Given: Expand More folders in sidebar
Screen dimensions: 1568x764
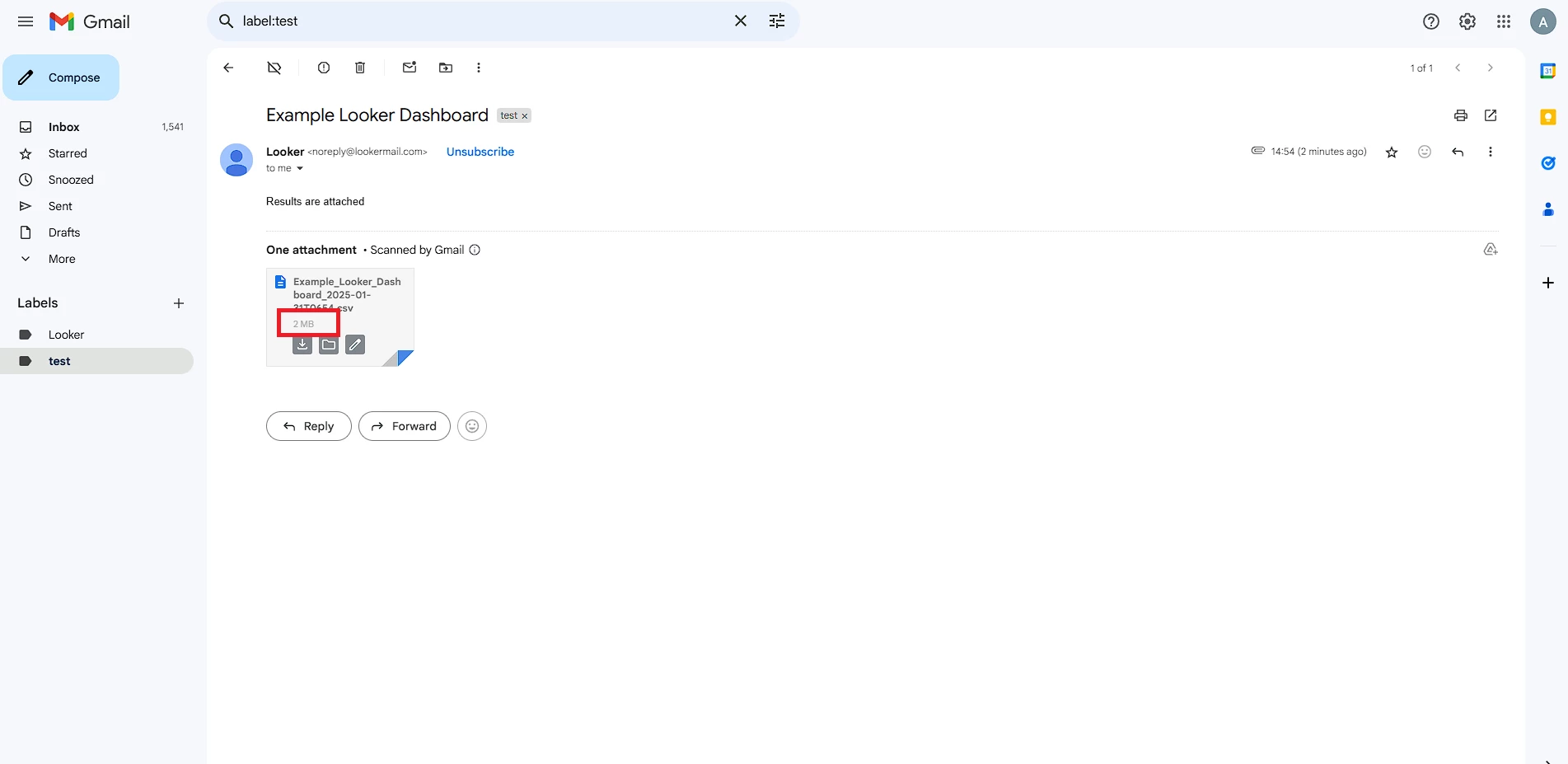Looking at the screenshot, I should [97, 259].
